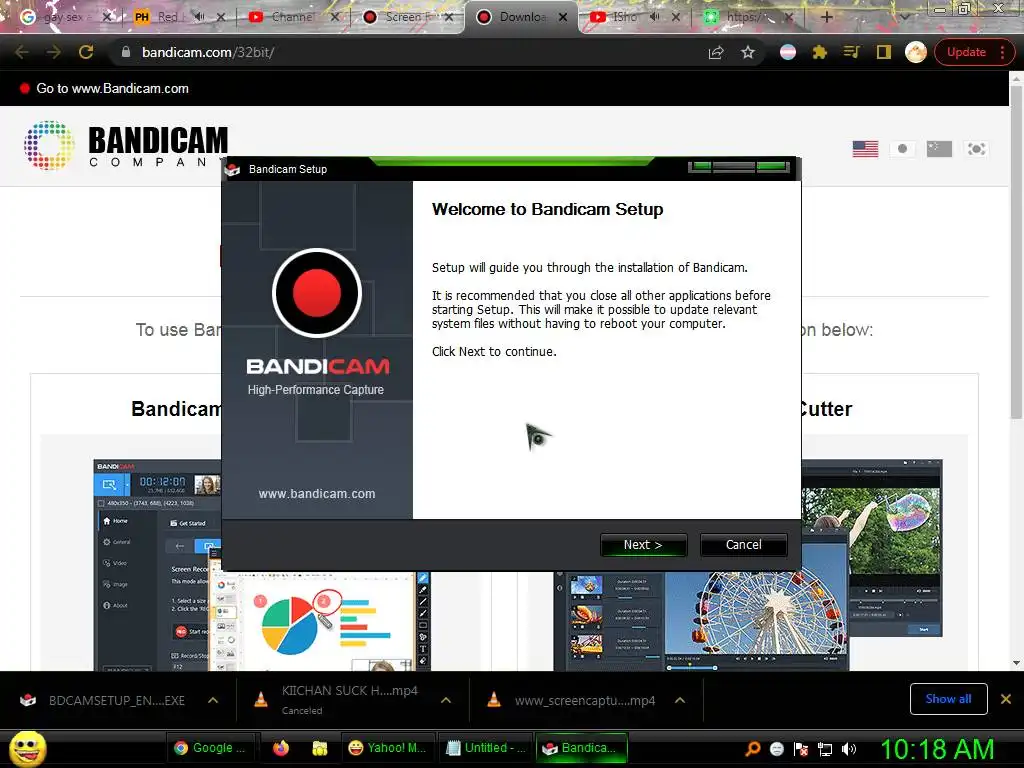Click the security flag tray icon

pyautogui.click(x=801, y=749)
